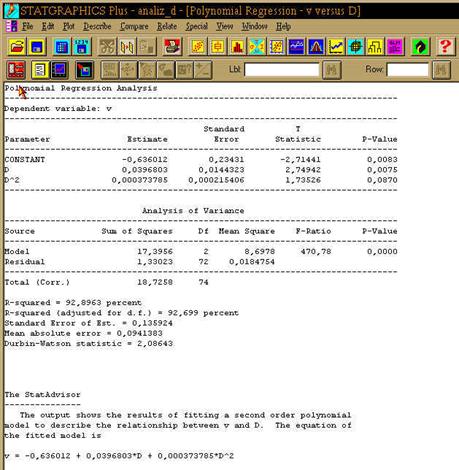The height and width of the screenshot is (470, 459).
Task: Click the Residual mean square '0,0184754'
Action: pos(252,262)
